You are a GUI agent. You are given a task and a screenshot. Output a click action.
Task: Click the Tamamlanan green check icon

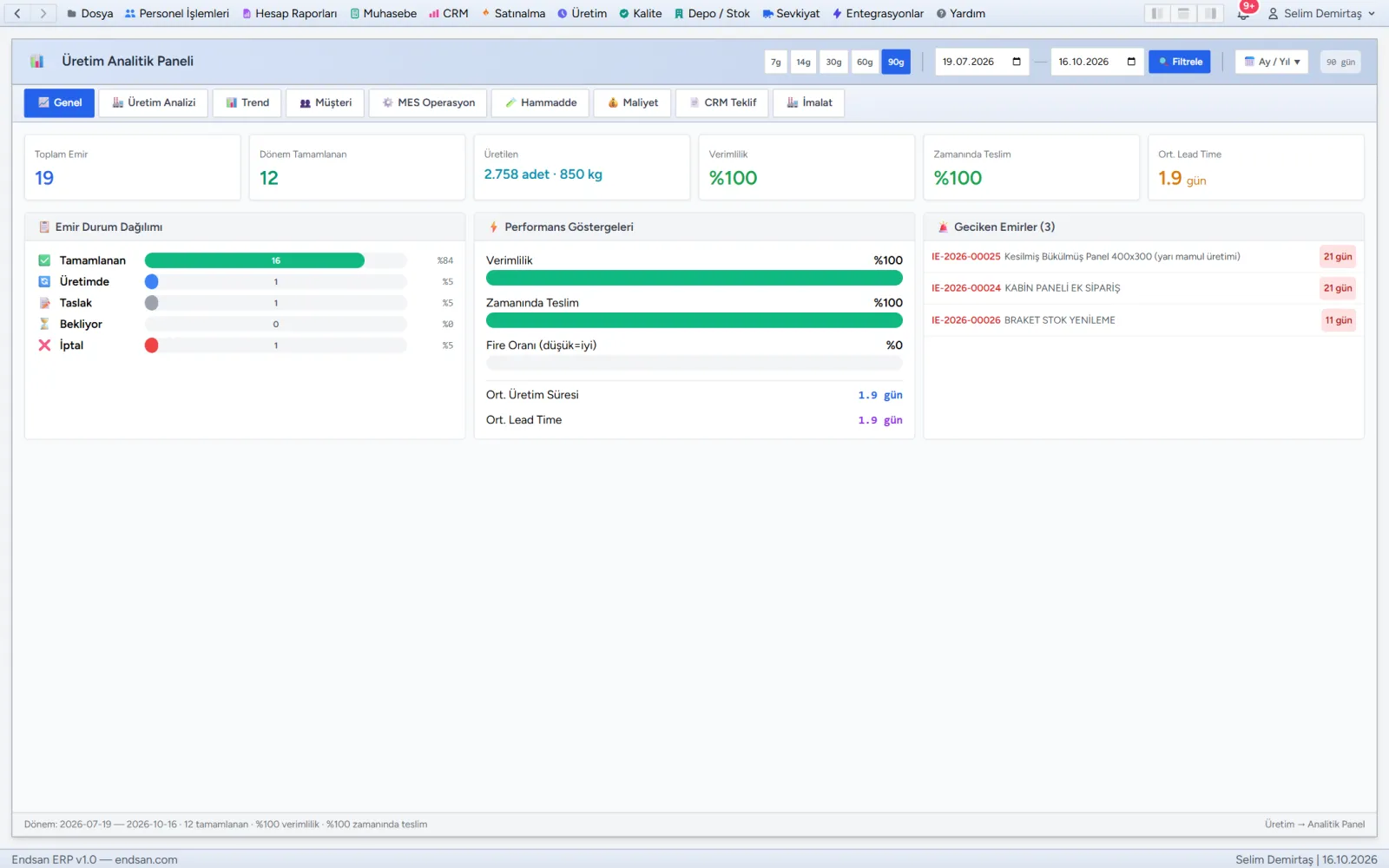[44, 260]
